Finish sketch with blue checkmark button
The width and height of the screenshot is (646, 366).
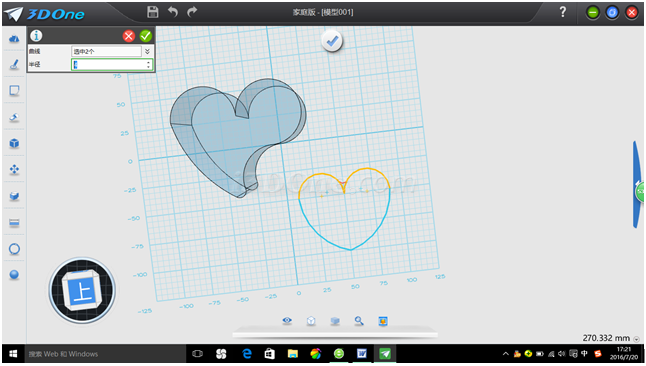pyautogui.click(x=332, y=41)
